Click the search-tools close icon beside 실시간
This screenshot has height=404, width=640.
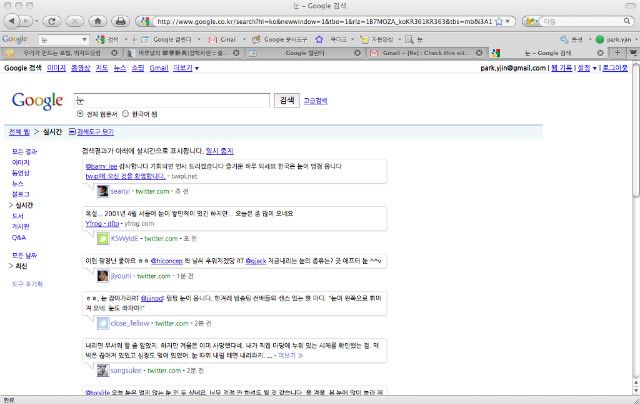[x=72, y=132]
